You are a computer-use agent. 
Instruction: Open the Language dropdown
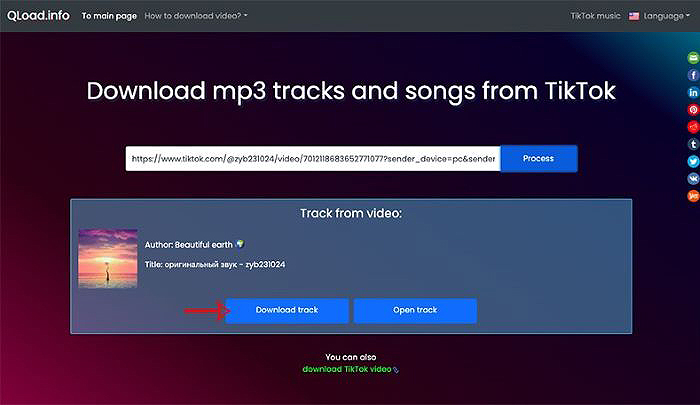(x=666, y=16)
